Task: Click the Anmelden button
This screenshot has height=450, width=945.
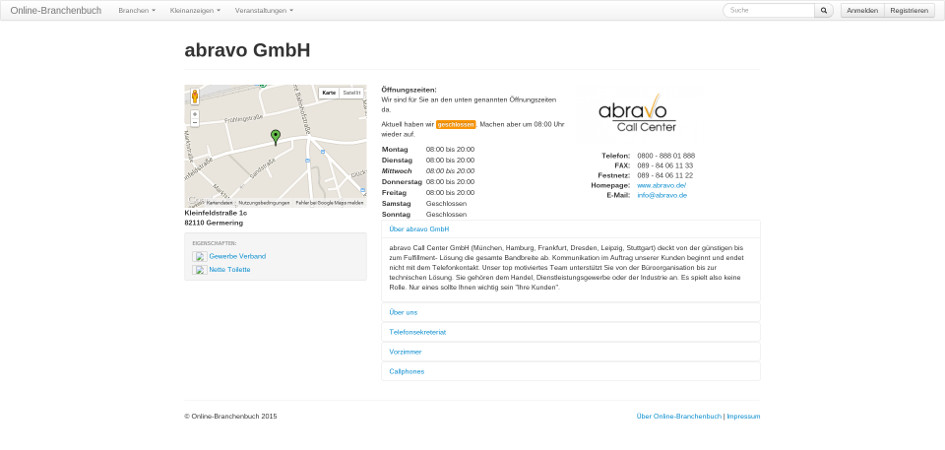Action: coord(862,11)
